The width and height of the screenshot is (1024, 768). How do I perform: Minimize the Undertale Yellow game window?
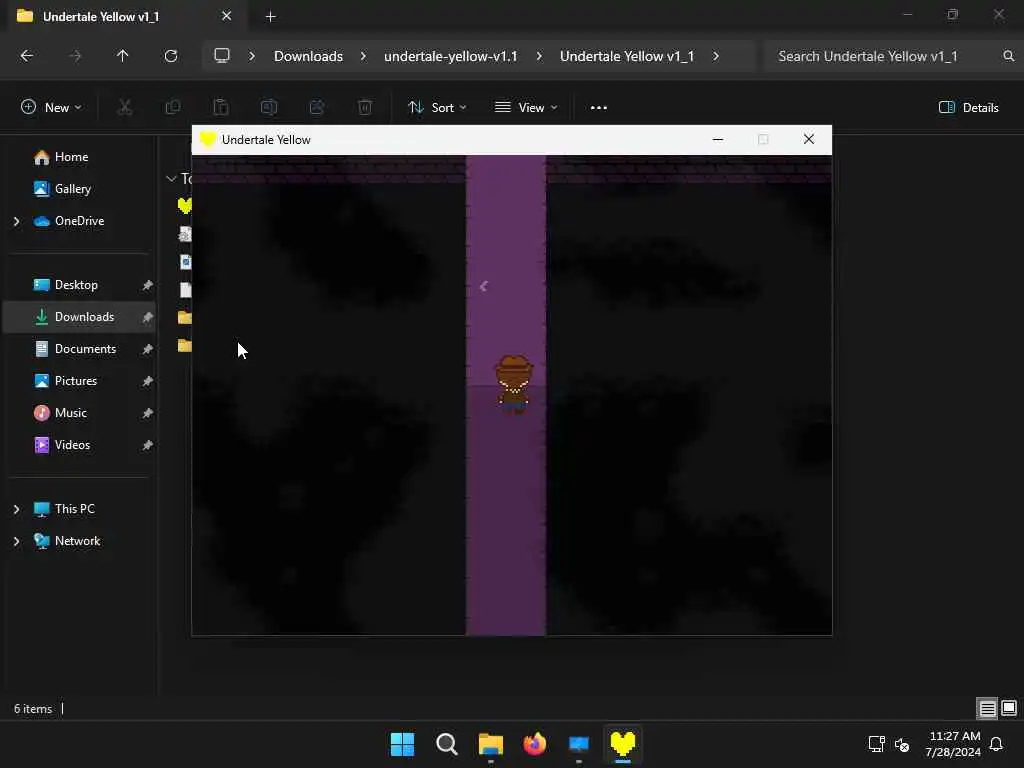[718, 140]
